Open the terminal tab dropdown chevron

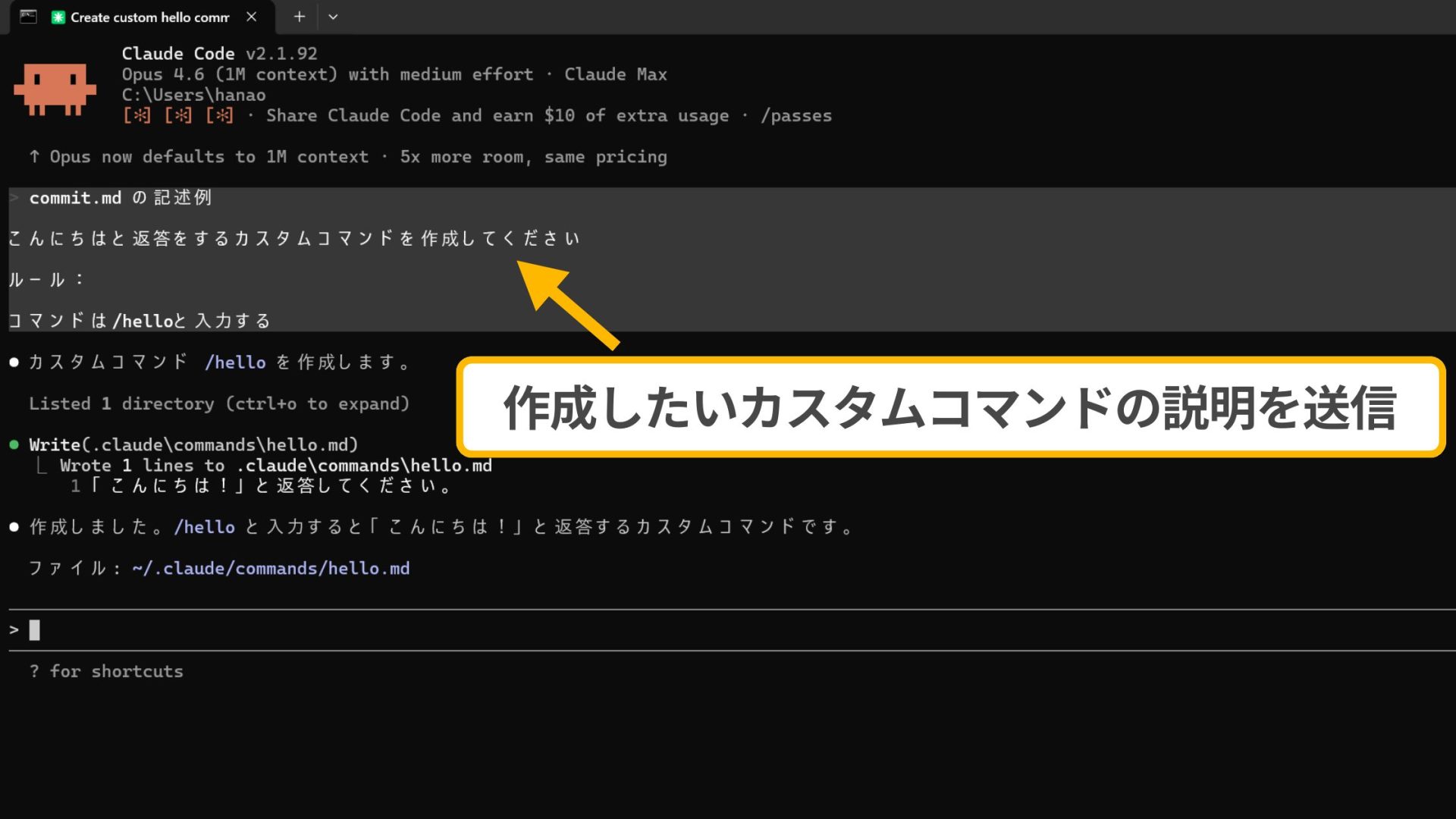tap(332, 16)
